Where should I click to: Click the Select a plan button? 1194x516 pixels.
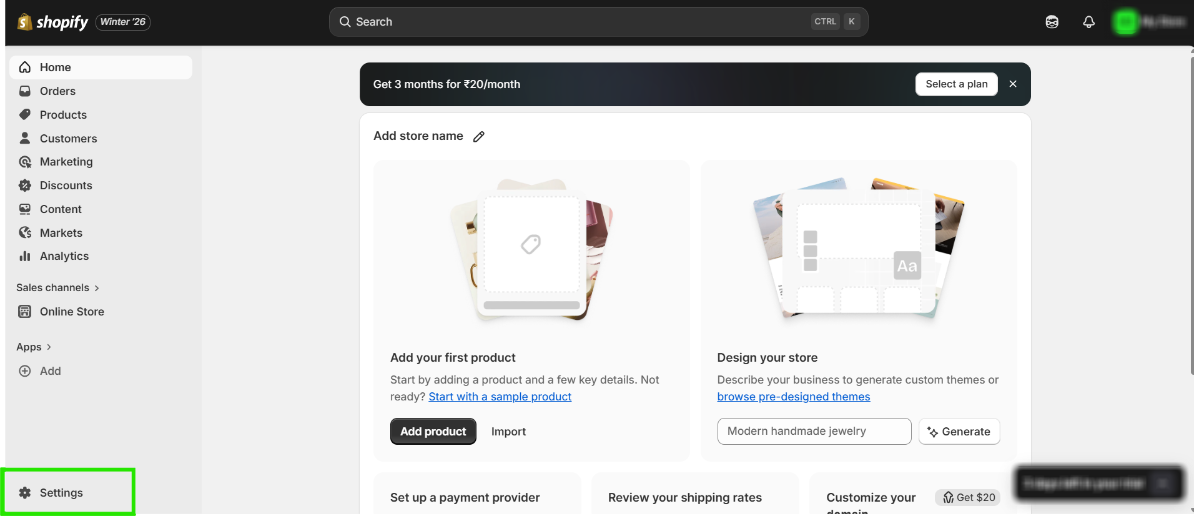pyautogui.click(x=956, y=84)
